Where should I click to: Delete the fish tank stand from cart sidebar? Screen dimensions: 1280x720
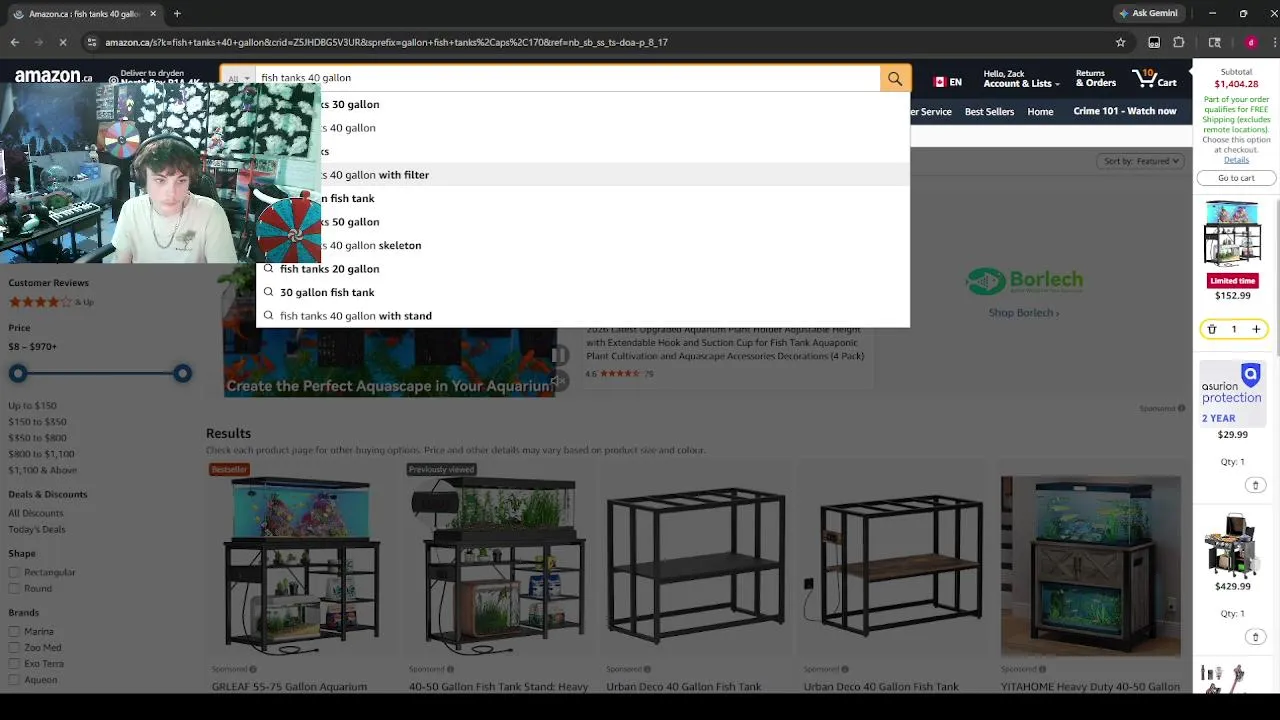pyautogui.click(x=1211, y=329)
